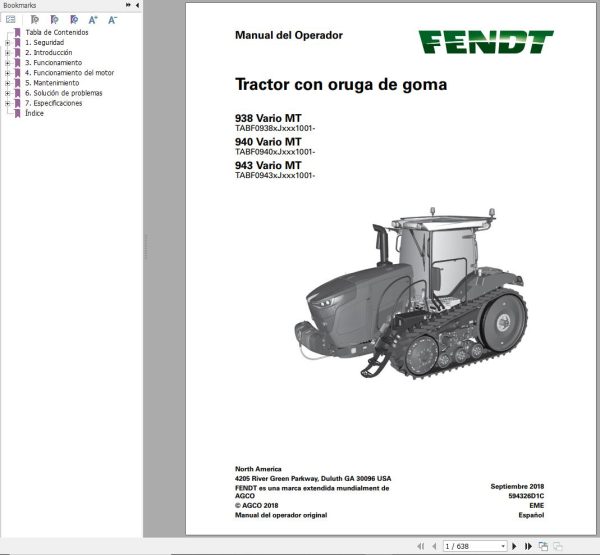
Task: Click the title Tractor con oruga de goma
Action: tap(341, 85)
